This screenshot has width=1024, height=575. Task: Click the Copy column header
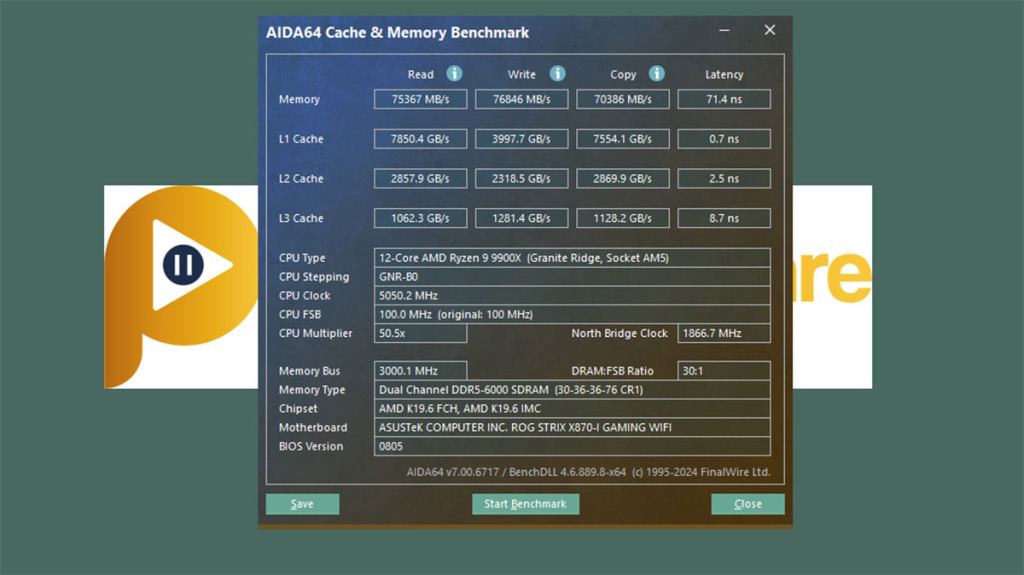623,74
